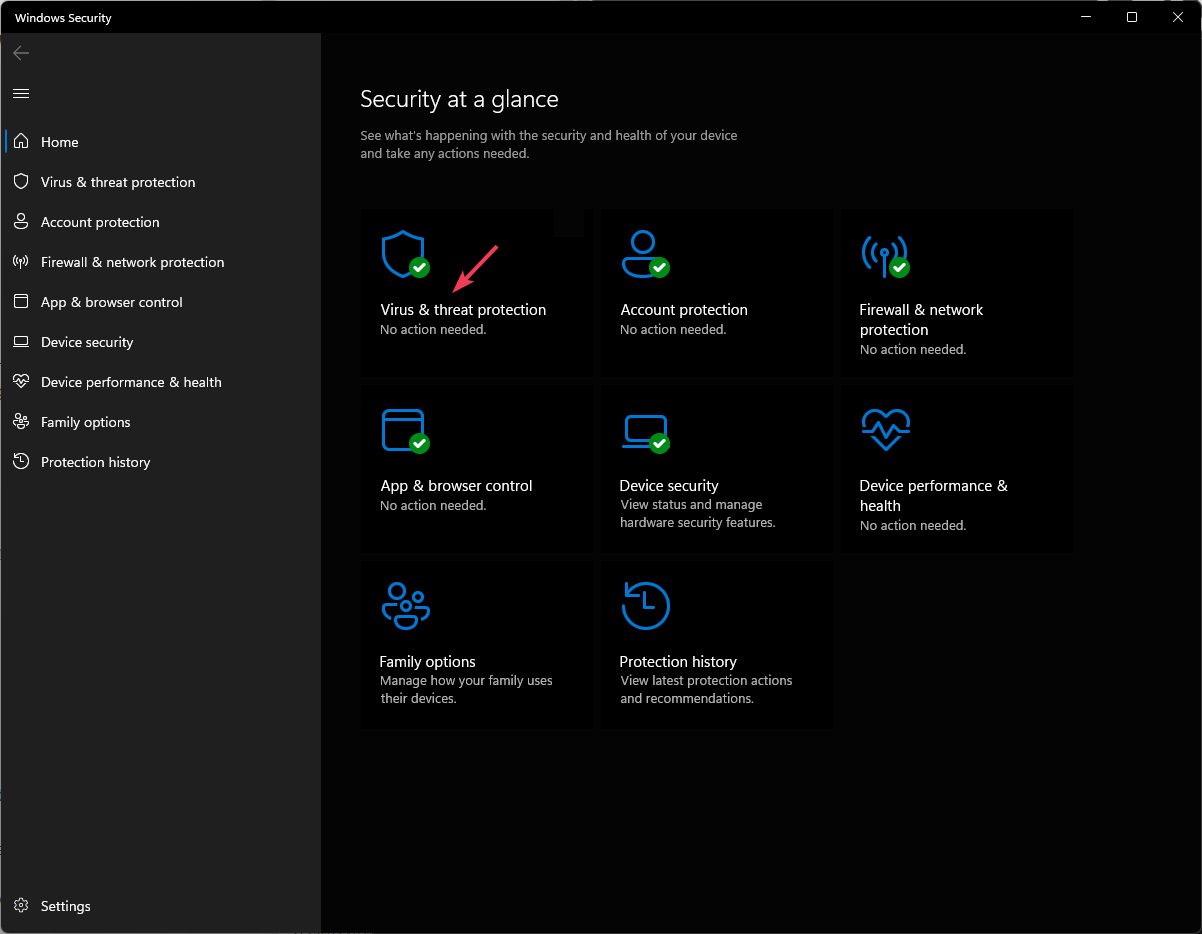
Task: Click the Account protection person icon
Action: pyautogui.click(x=645, y=254)
